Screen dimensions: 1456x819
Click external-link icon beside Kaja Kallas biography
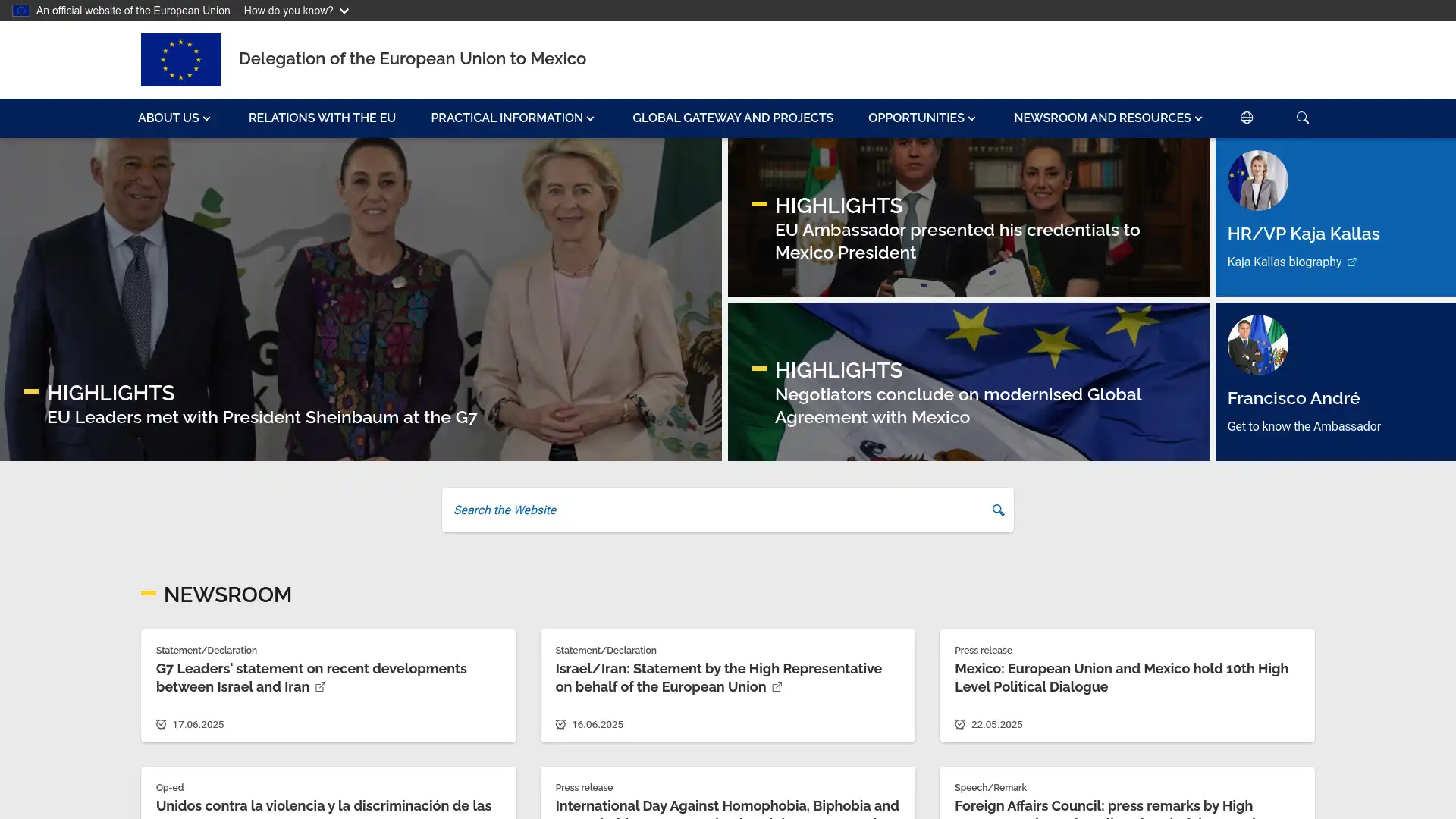coord(1351,262)
